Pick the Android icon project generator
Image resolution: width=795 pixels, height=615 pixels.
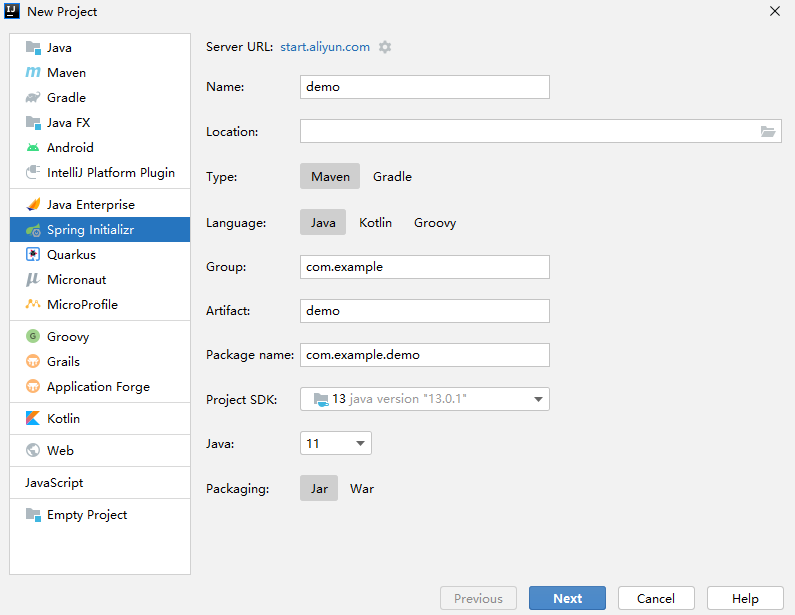click(33, 148)
